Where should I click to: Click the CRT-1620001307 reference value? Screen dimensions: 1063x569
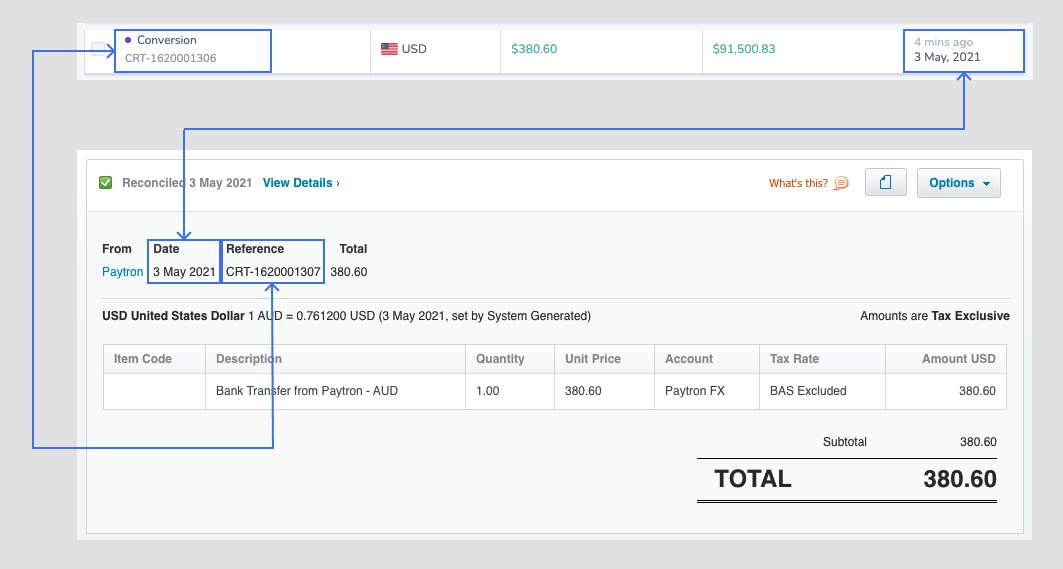tap(273, 272)
